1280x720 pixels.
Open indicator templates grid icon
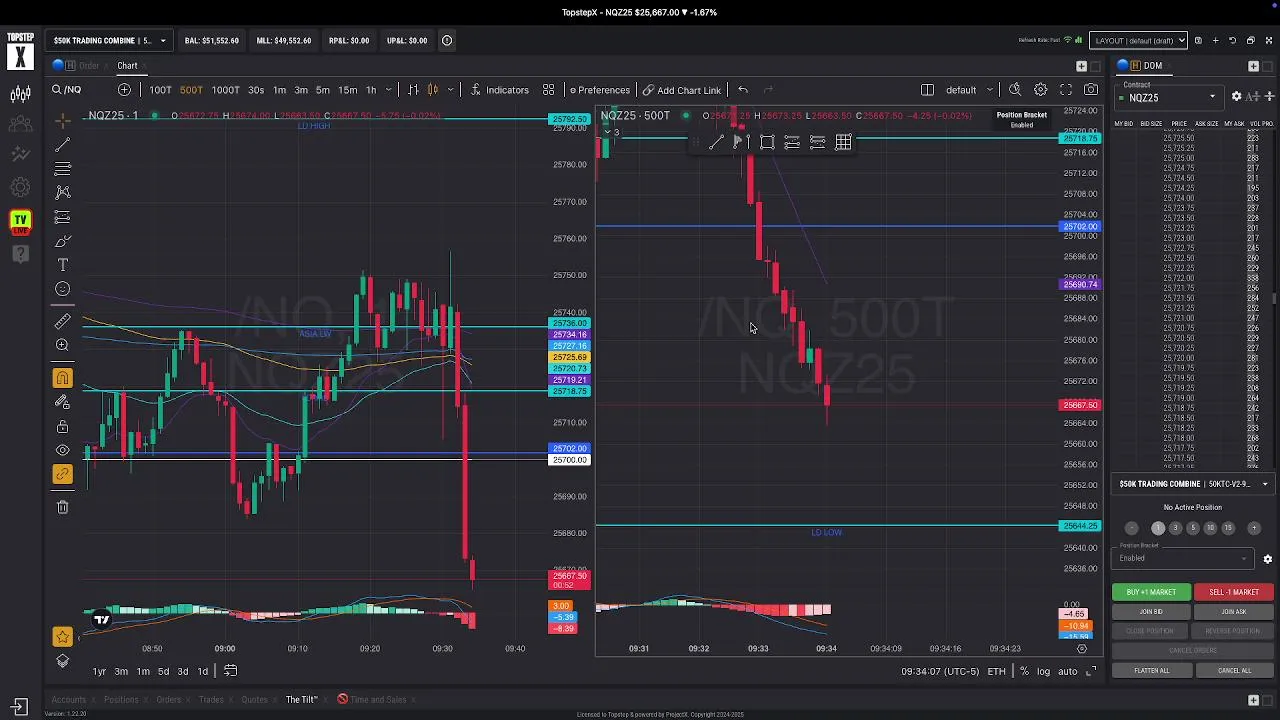coord(548,90)
